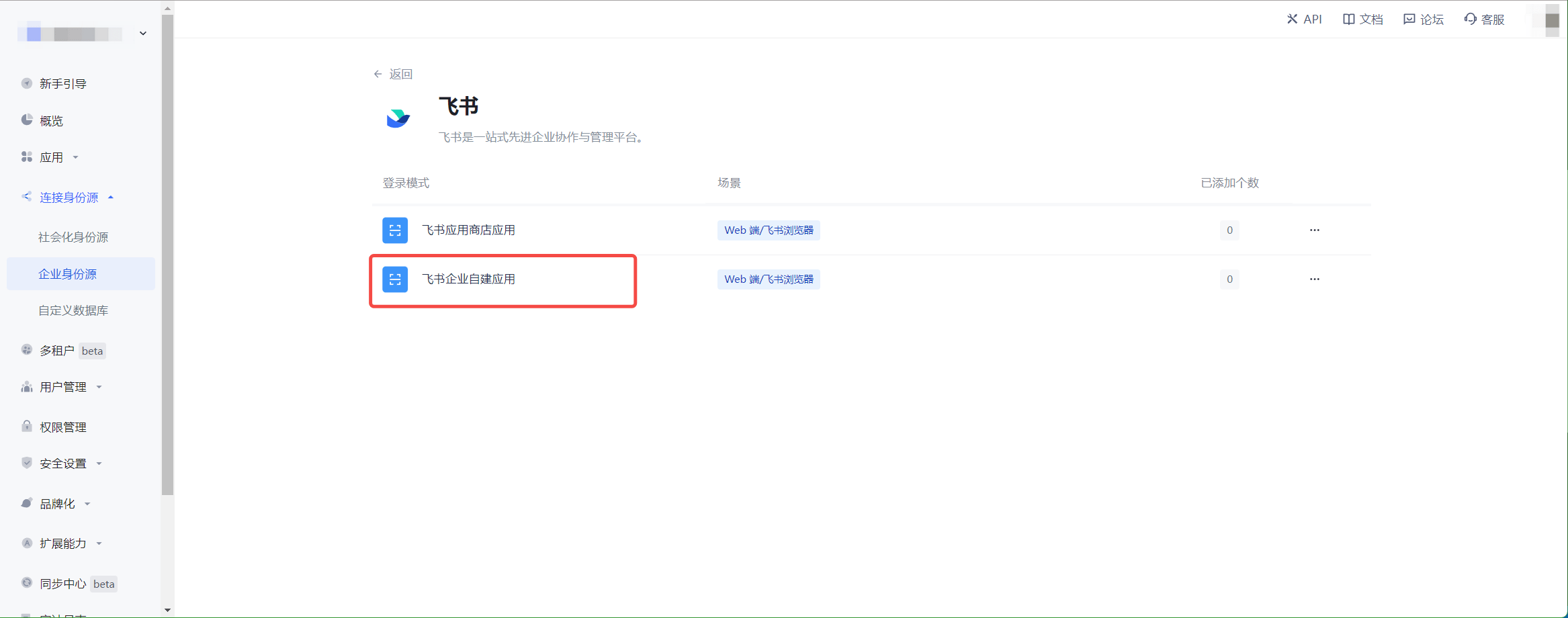Select the 飞书企业自建应用 login mode
1568x618 pixels.
pos(468,279)
